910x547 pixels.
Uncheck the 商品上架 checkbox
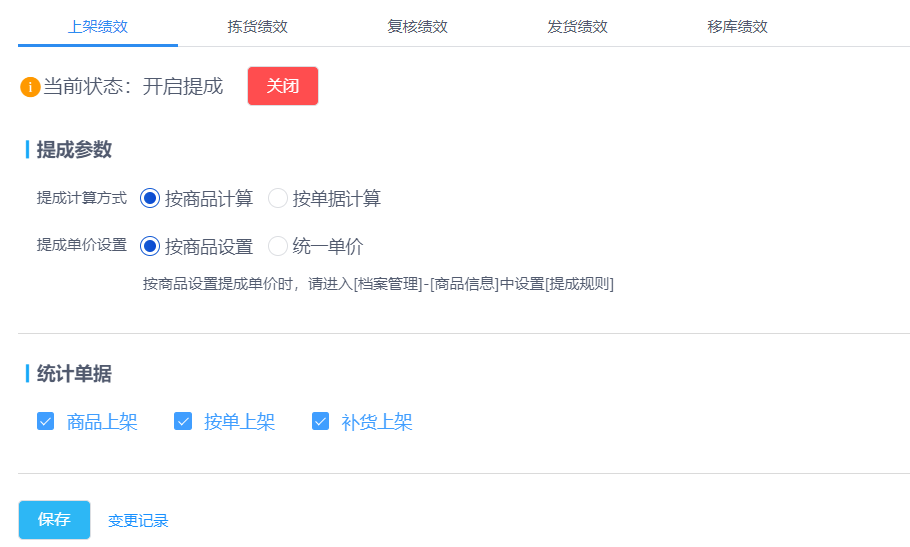(45, 421)
